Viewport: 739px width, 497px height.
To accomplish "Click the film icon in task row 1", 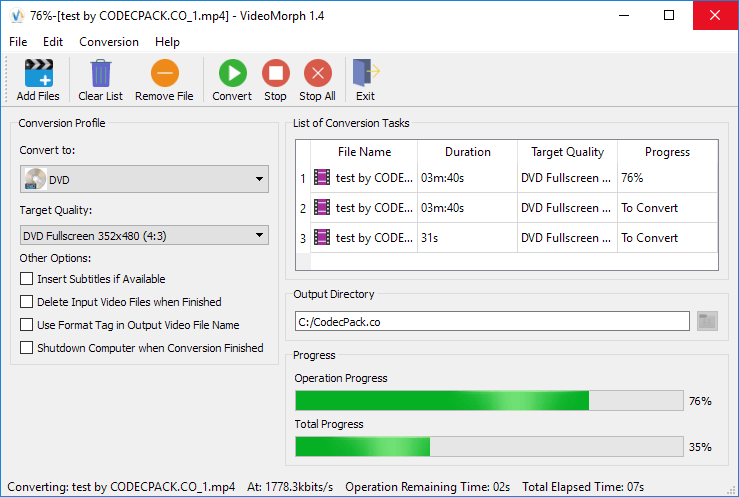I will [x=322, y=178].
